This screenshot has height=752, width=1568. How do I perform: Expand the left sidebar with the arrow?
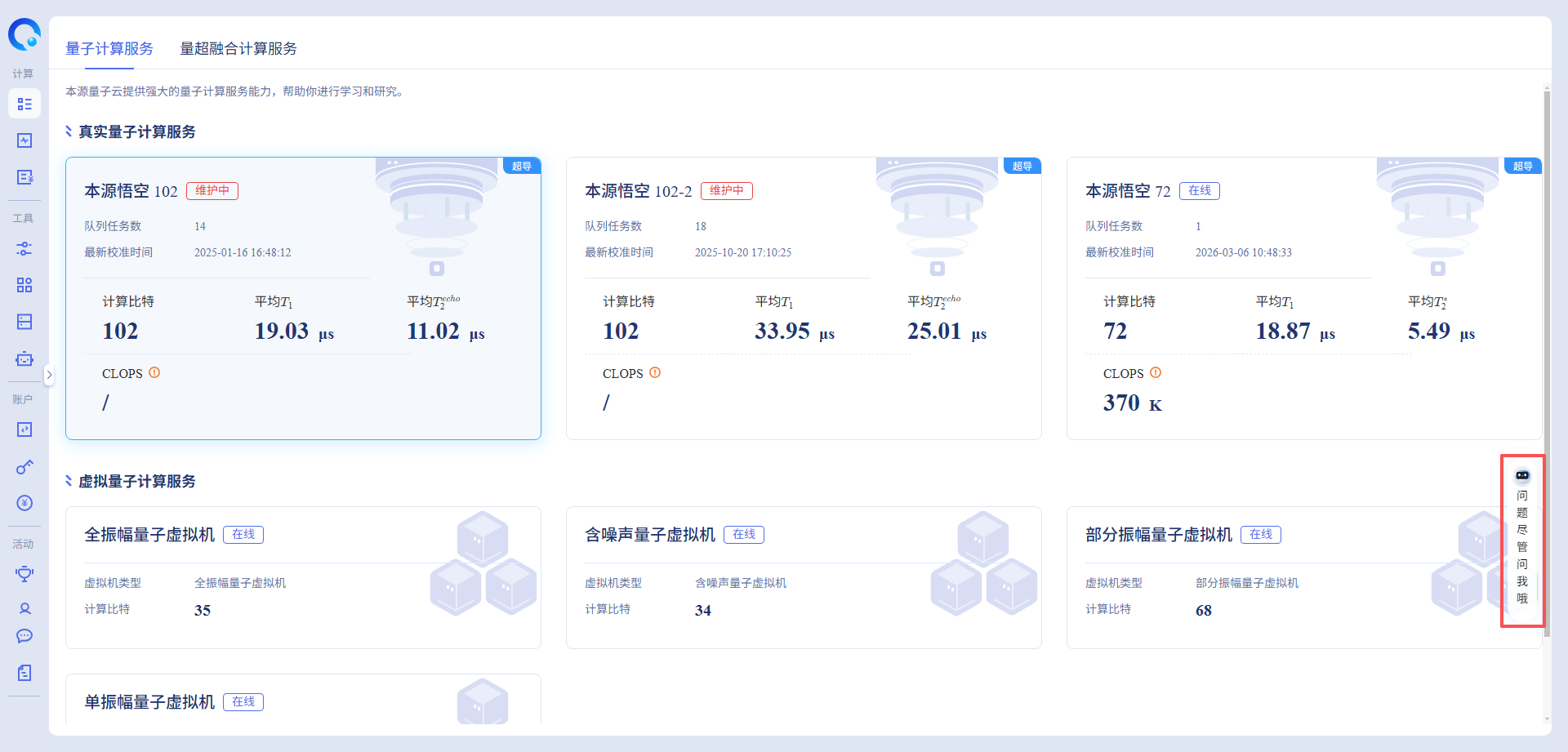(49, 375)
